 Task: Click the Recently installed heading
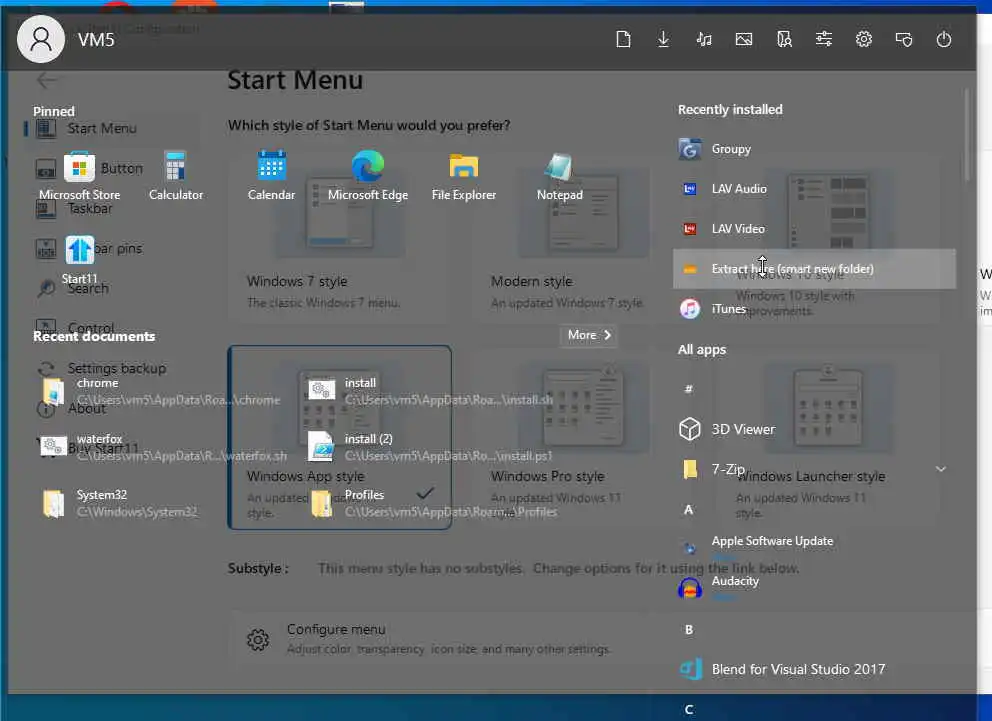pos(730,109)
